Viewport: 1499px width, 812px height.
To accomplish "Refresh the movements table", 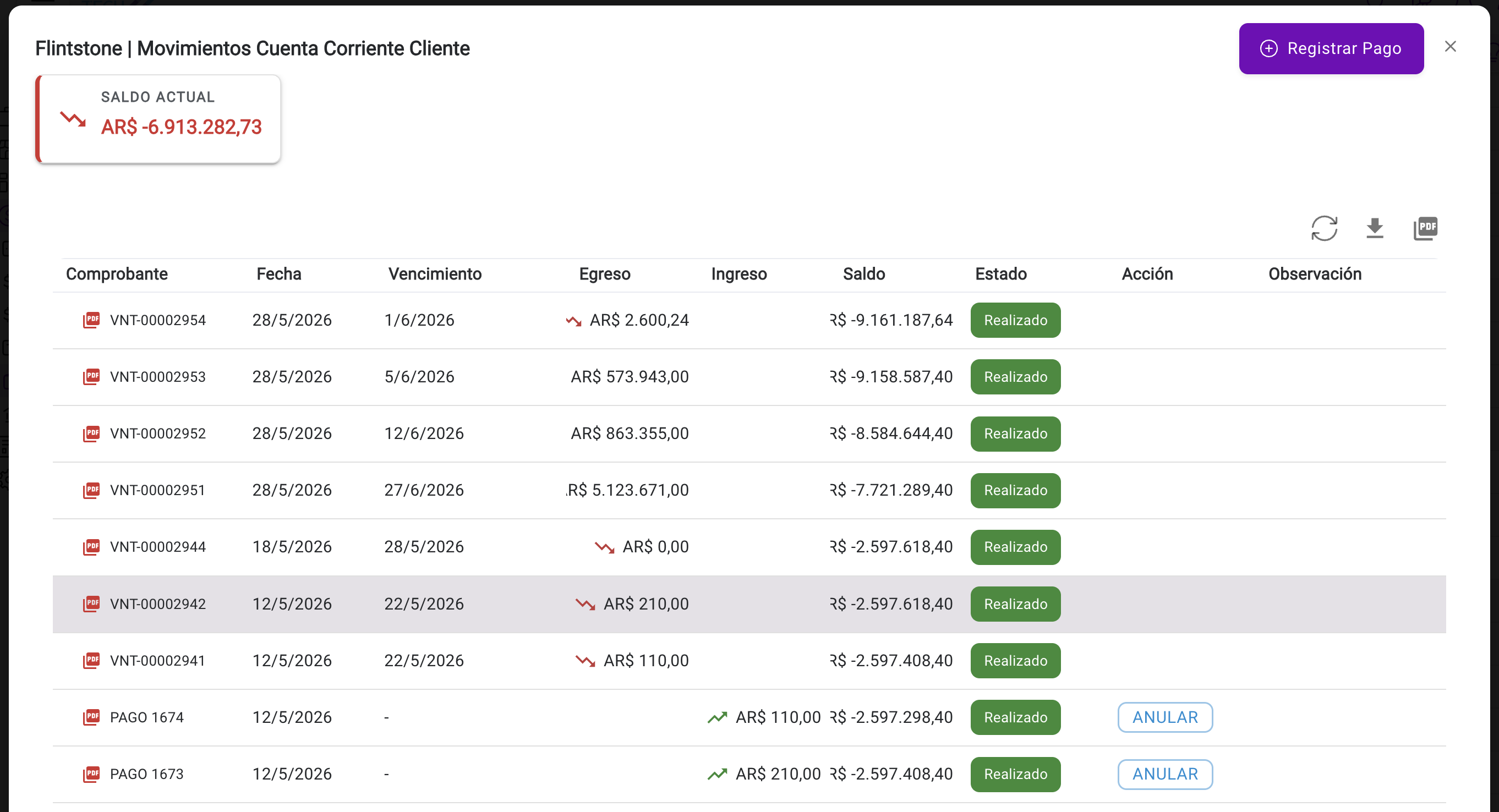I will [1325, 228].
